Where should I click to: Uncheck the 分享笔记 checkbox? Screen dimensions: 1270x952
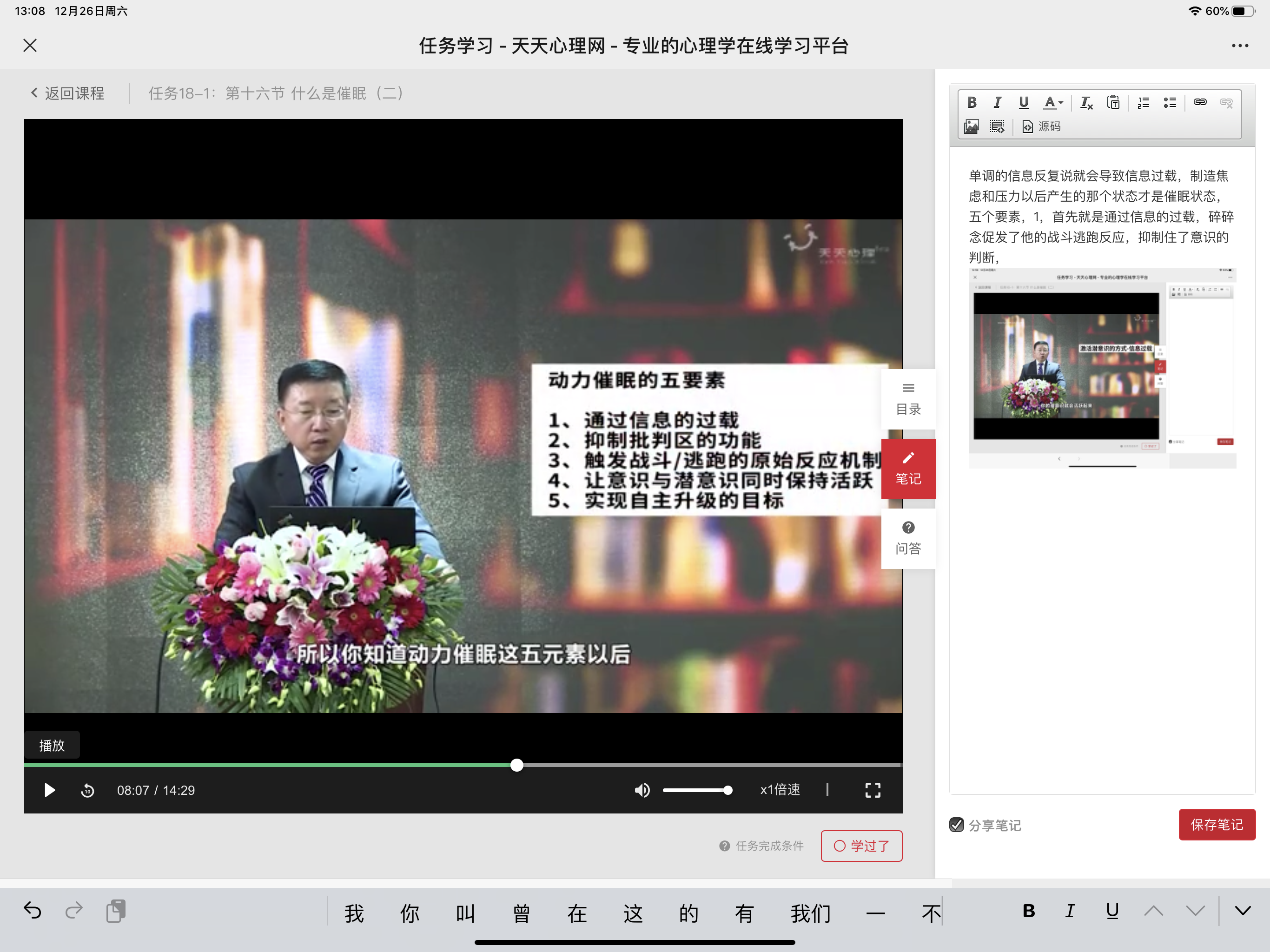(x=957, y=825)
